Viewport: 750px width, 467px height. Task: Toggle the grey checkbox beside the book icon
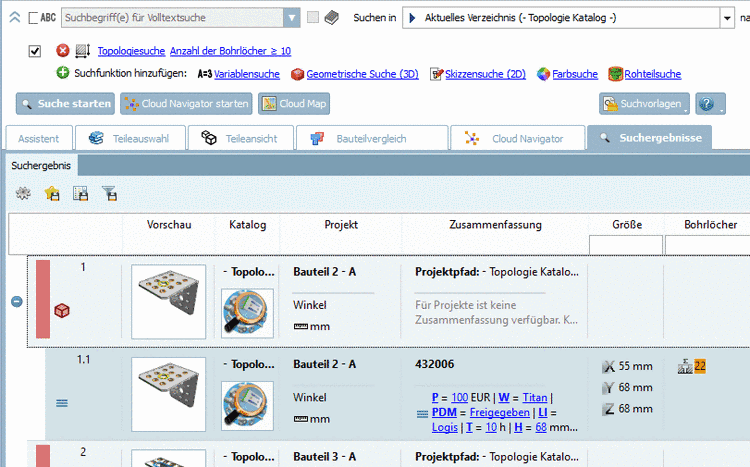[x=313, y=18]
